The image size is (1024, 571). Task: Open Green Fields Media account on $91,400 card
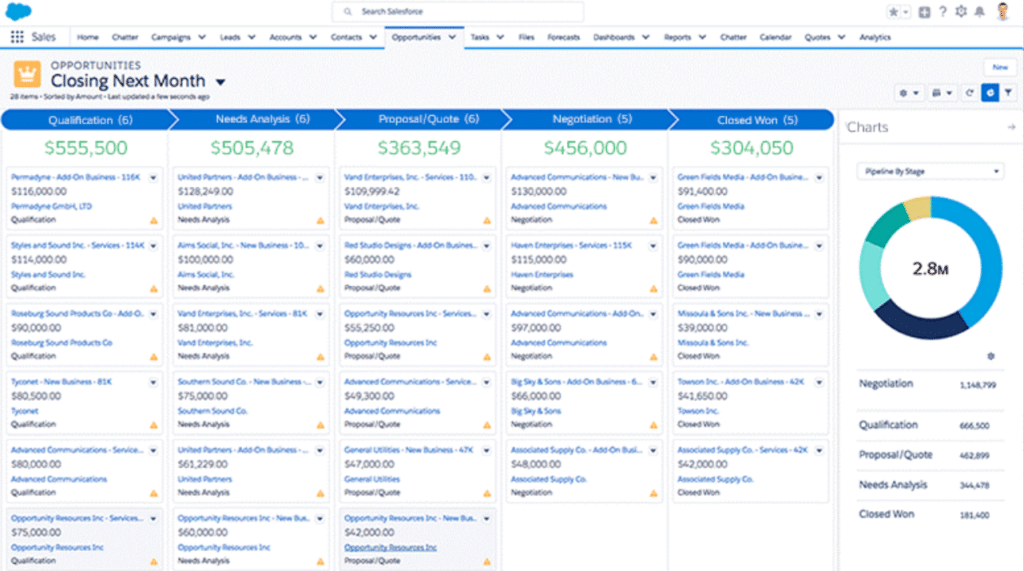click(x=711, y=206)
